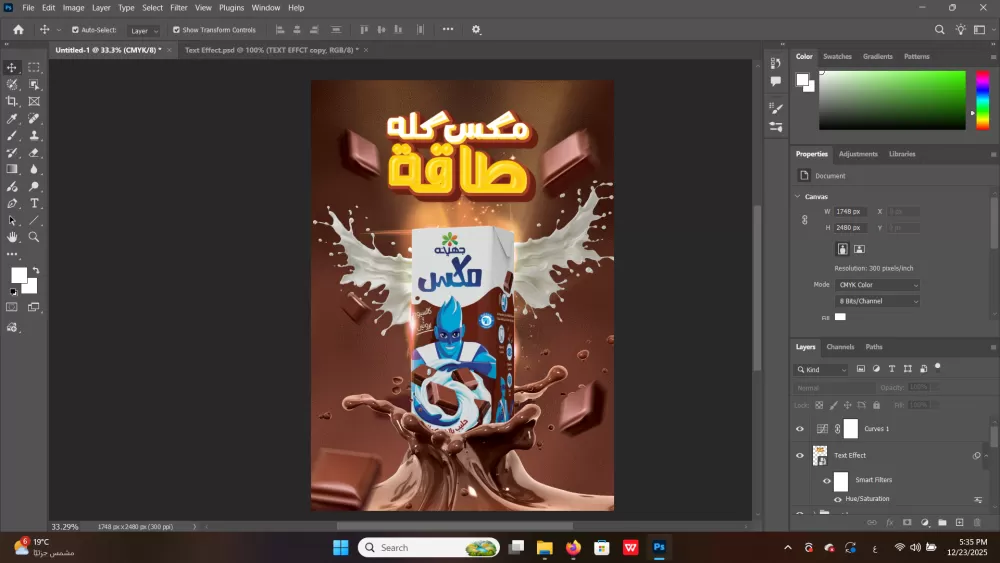
Task: Filter layers by type layers
Action: coord(892,369)
